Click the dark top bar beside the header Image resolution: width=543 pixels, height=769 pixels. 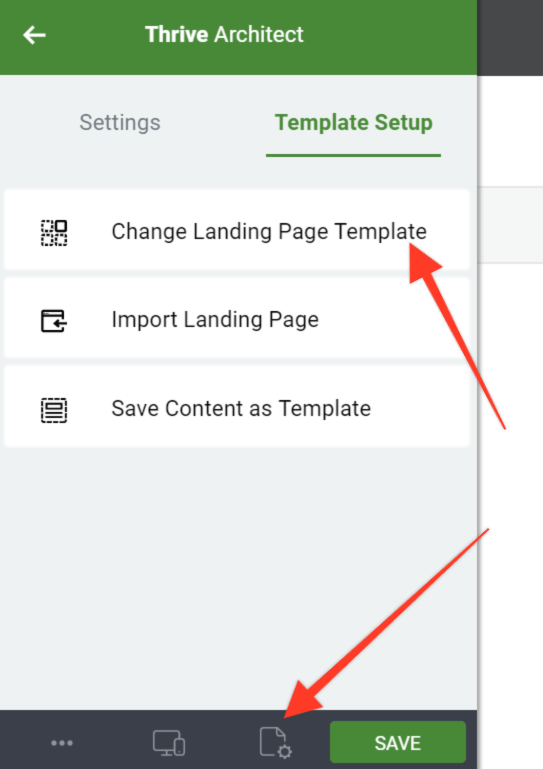pos(510,37)
